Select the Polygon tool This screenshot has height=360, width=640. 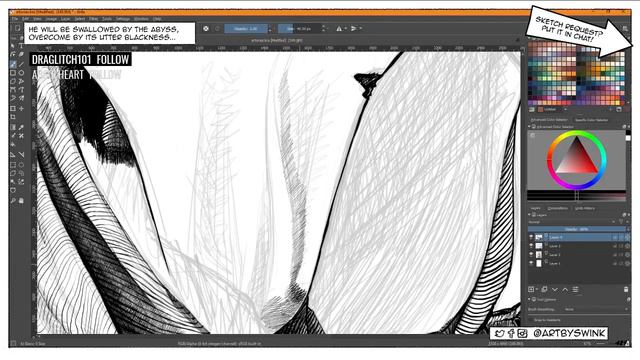click(x=13, y=81)
